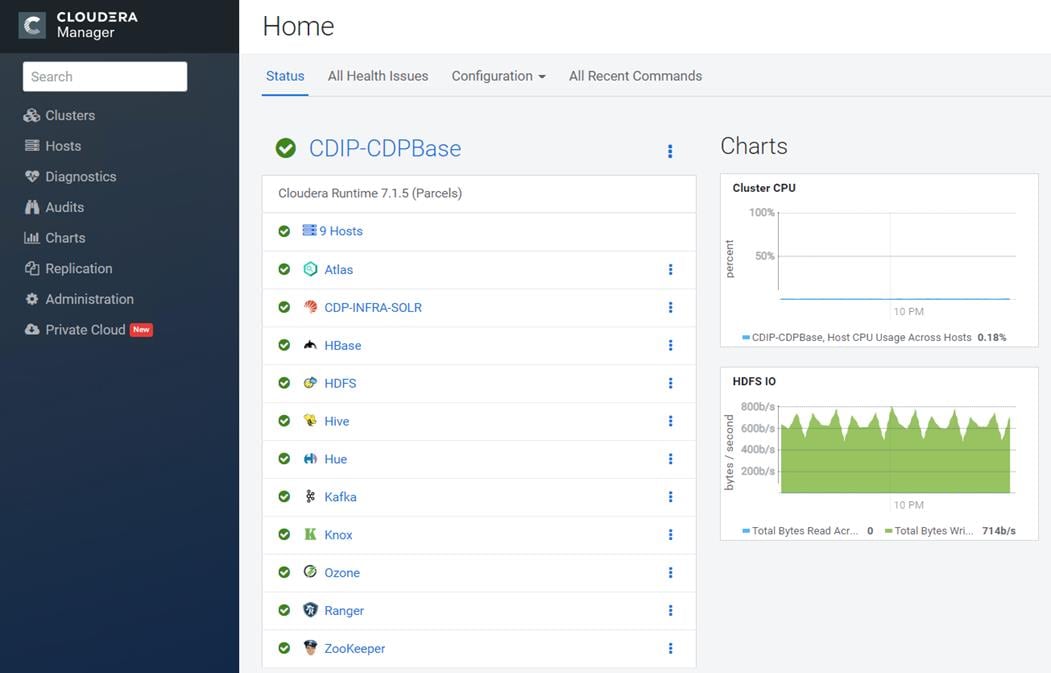Open the HBase service link
Screen dimensions: 1051x673
coord(343,345)
